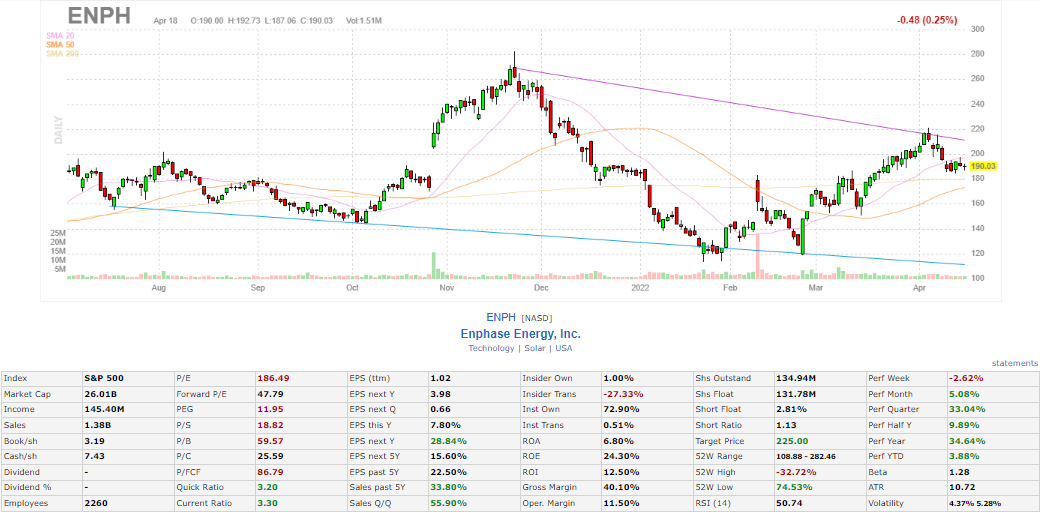The width and height of the screenshot is (1042, 512).
Task: Click the P/E value 186.49
Action: pos(273,378)
